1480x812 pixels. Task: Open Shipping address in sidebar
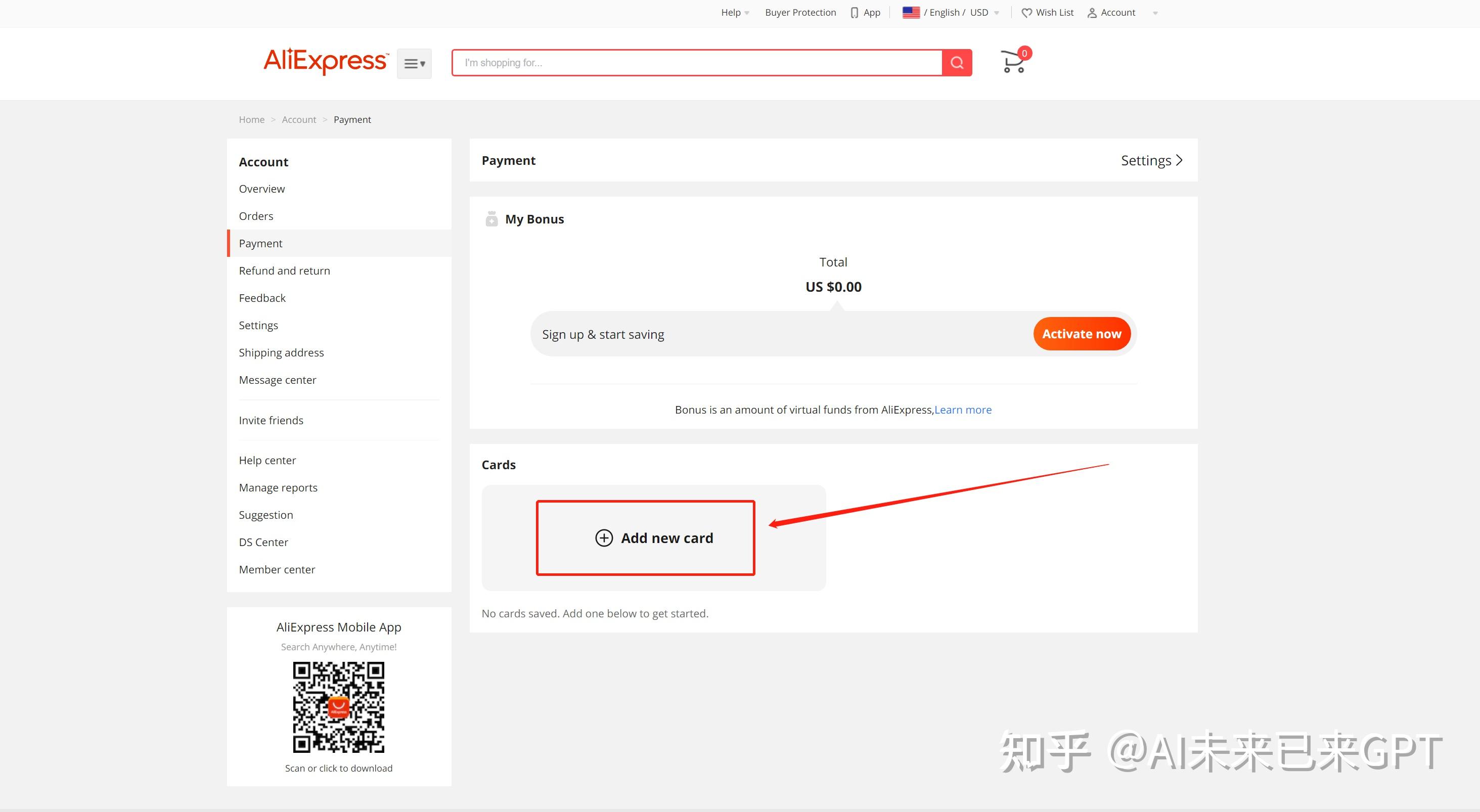(x=281, y=352)
